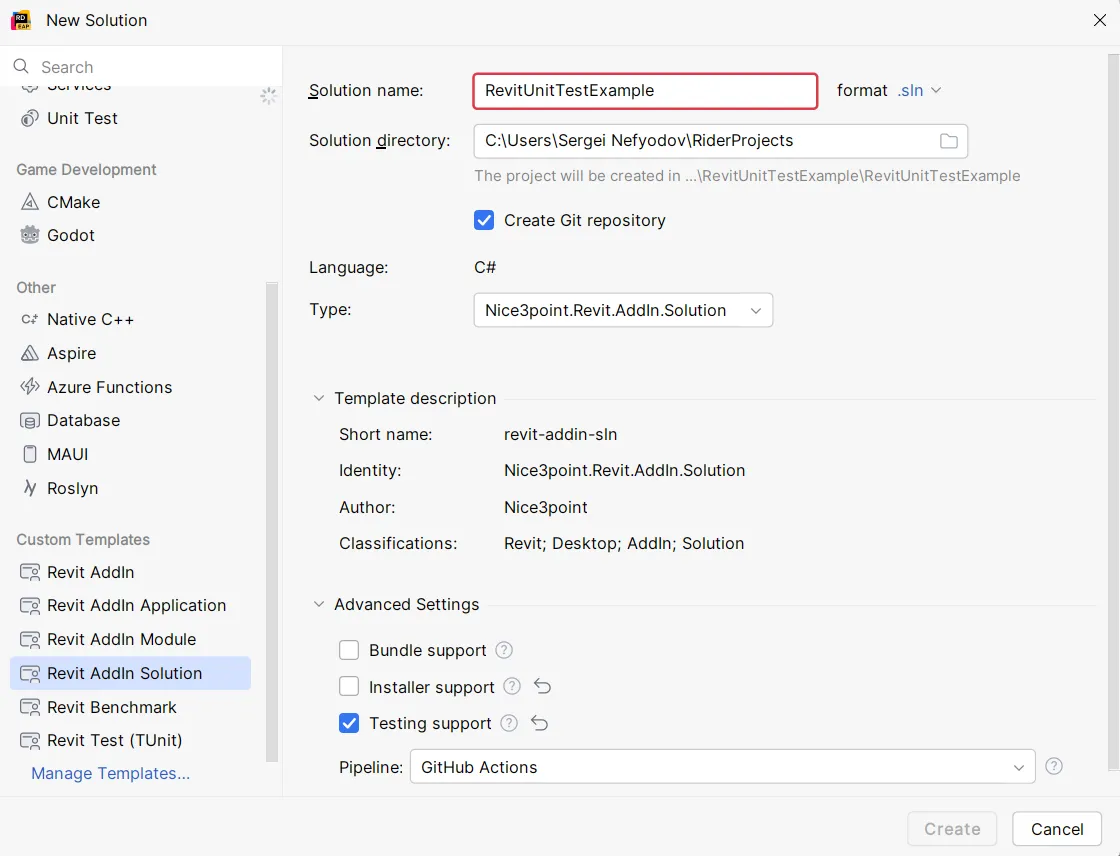Click the MAUI template icon
Viewport: 1120px width, 856px height.
point(30,454)
